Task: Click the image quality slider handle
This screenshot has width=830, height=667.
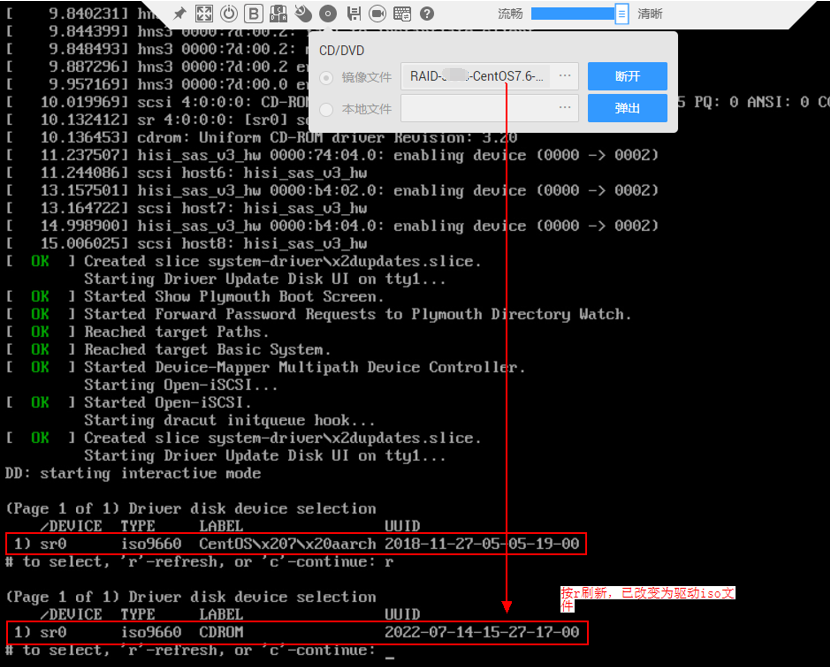Action: tap(622, 14)
